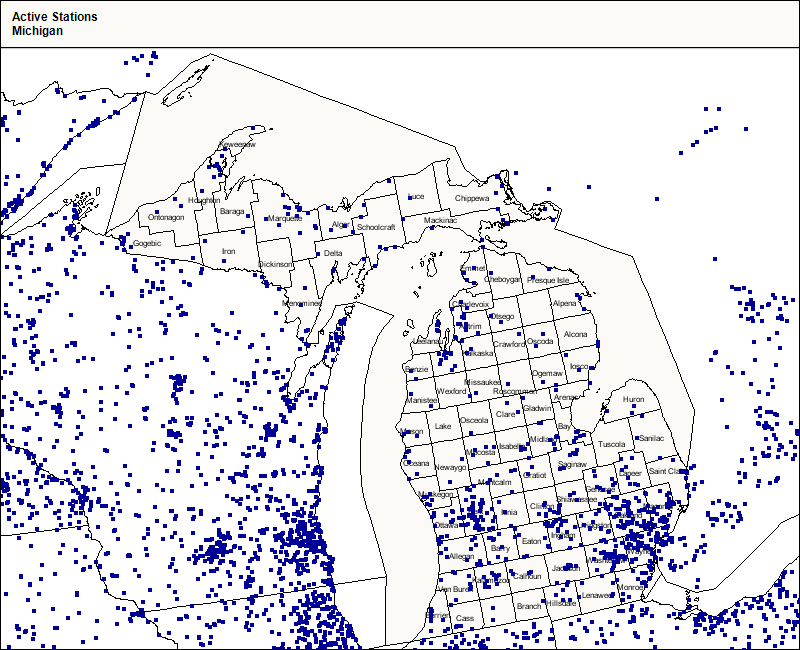The image size is (800, 650).
Task: Select Mackinac county label
Action: click(x=440, y=220)
